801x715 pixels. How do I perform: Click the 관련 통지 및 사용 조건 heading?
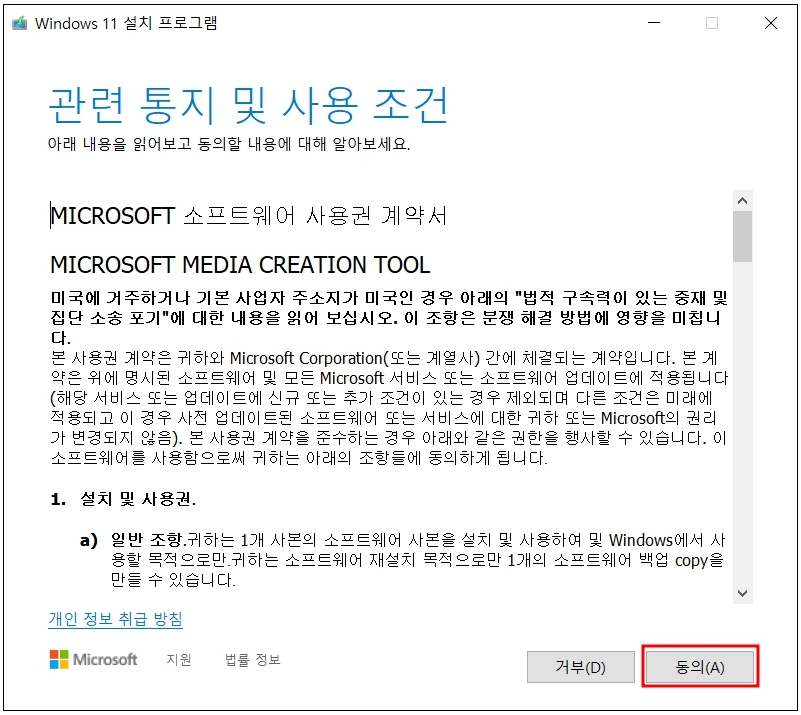[x=248, y=105]
